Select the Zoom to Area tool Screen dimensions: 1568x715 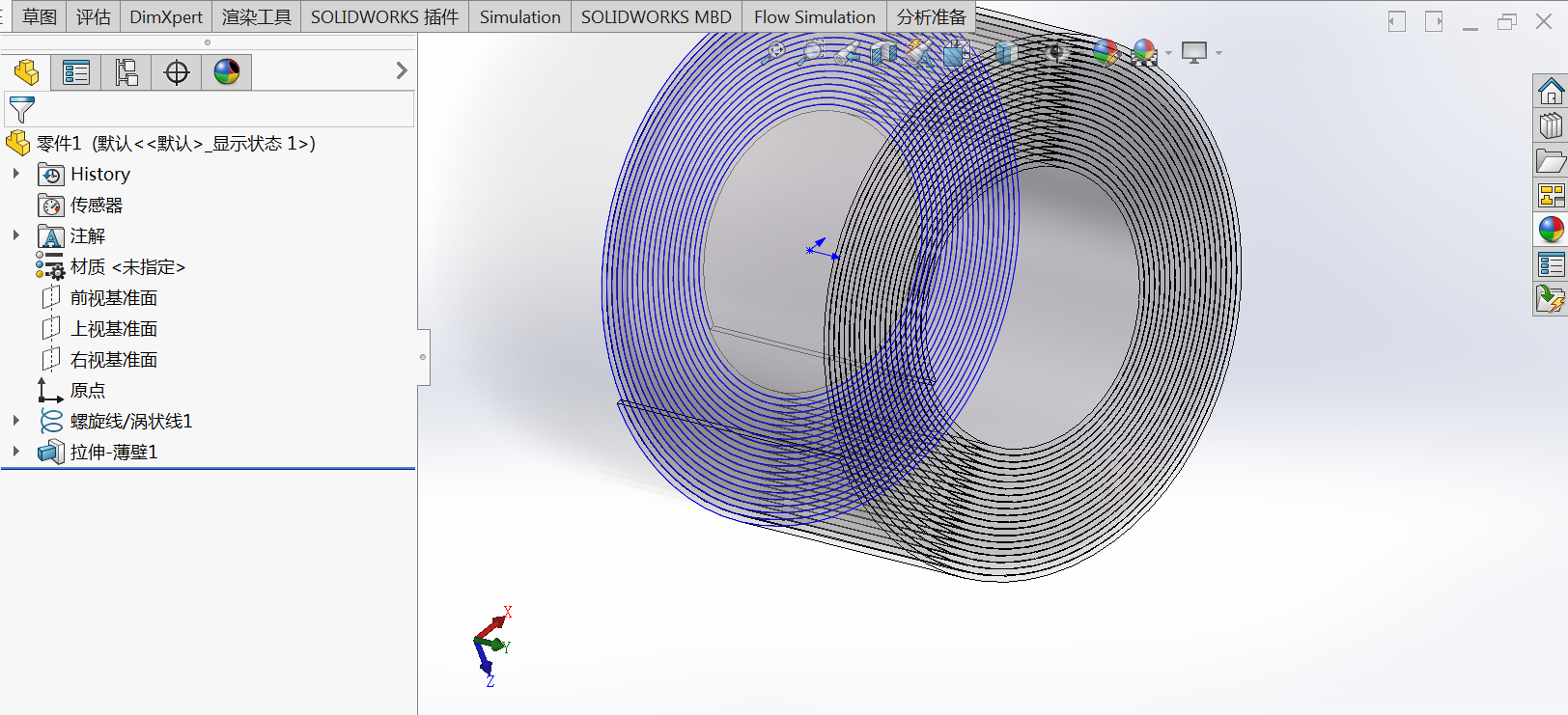(810, 53)
